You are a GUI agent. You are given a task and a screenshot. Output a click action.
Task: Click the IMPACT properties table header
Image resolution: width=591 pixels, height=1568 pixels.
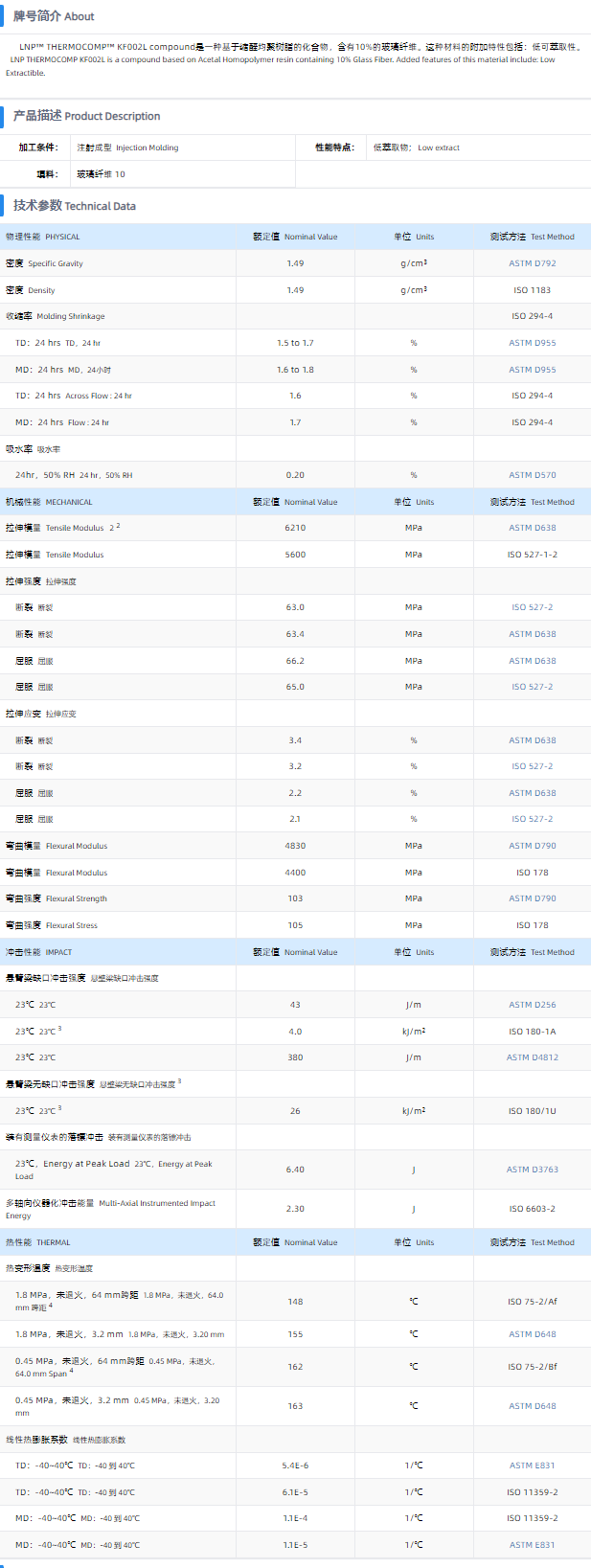tap(39, 952)
